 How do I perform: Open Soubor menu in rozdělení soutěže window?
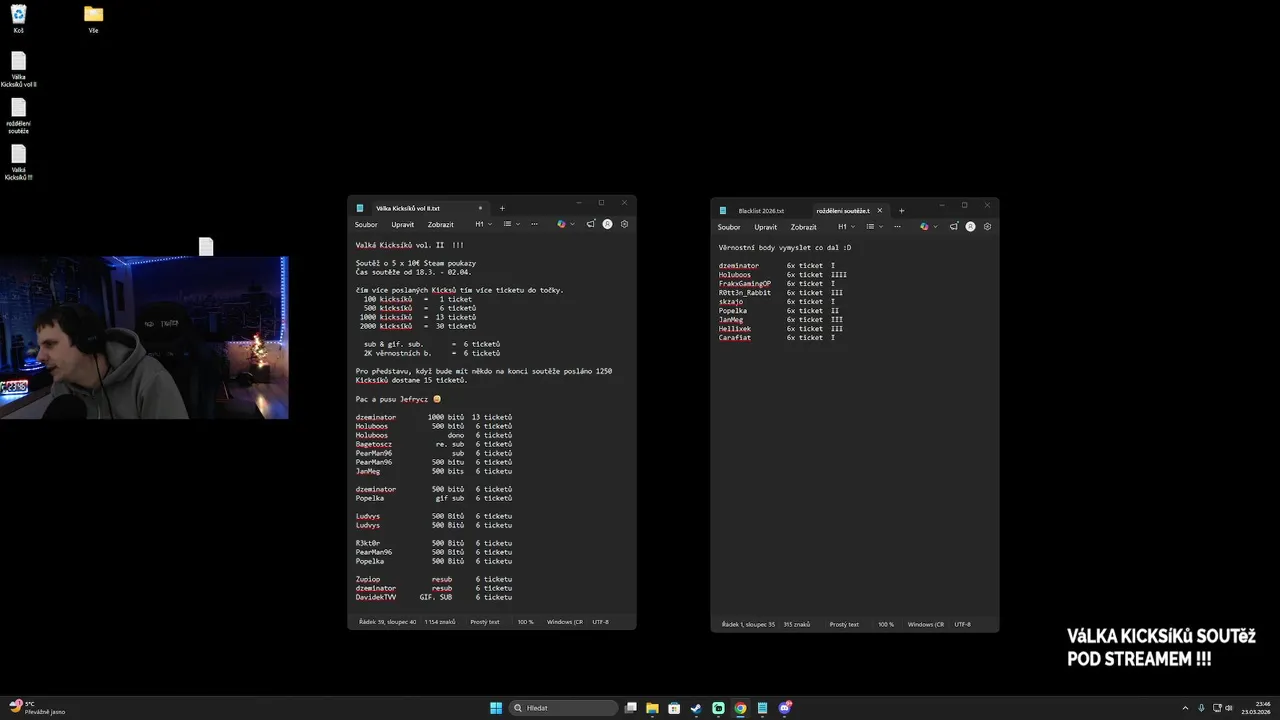(729, 227)
